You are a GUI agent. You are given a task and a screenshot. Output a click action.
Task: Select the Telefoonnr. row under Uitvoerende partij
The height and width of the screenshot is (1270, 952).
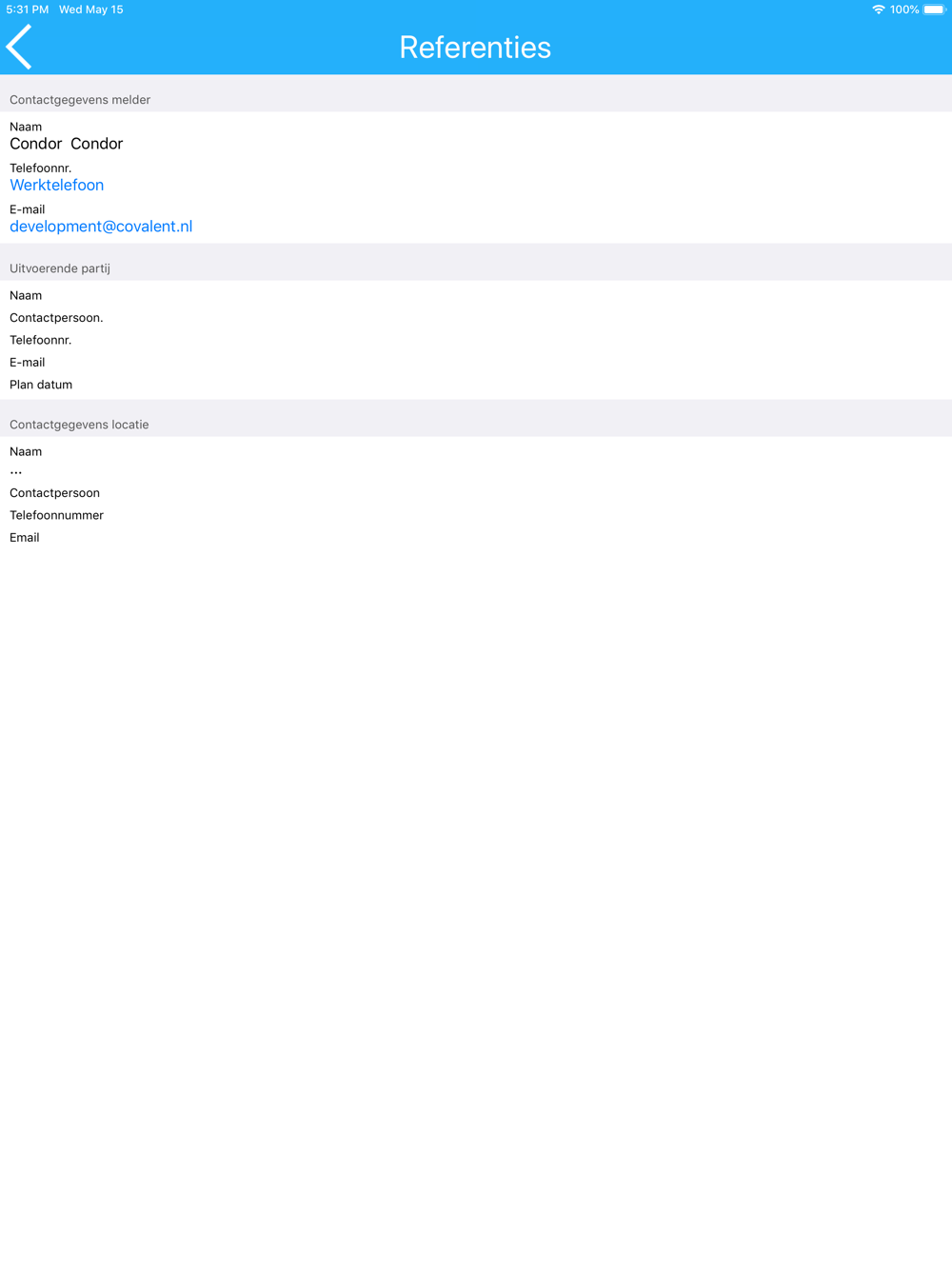[x=476, y=340]
